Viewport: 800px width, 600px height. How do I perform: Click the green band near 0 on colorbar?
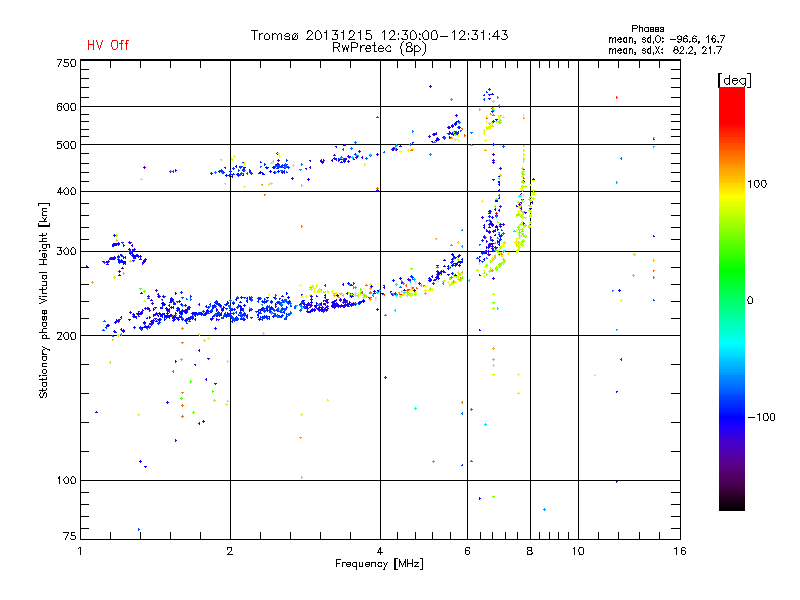tap(732, 300)
